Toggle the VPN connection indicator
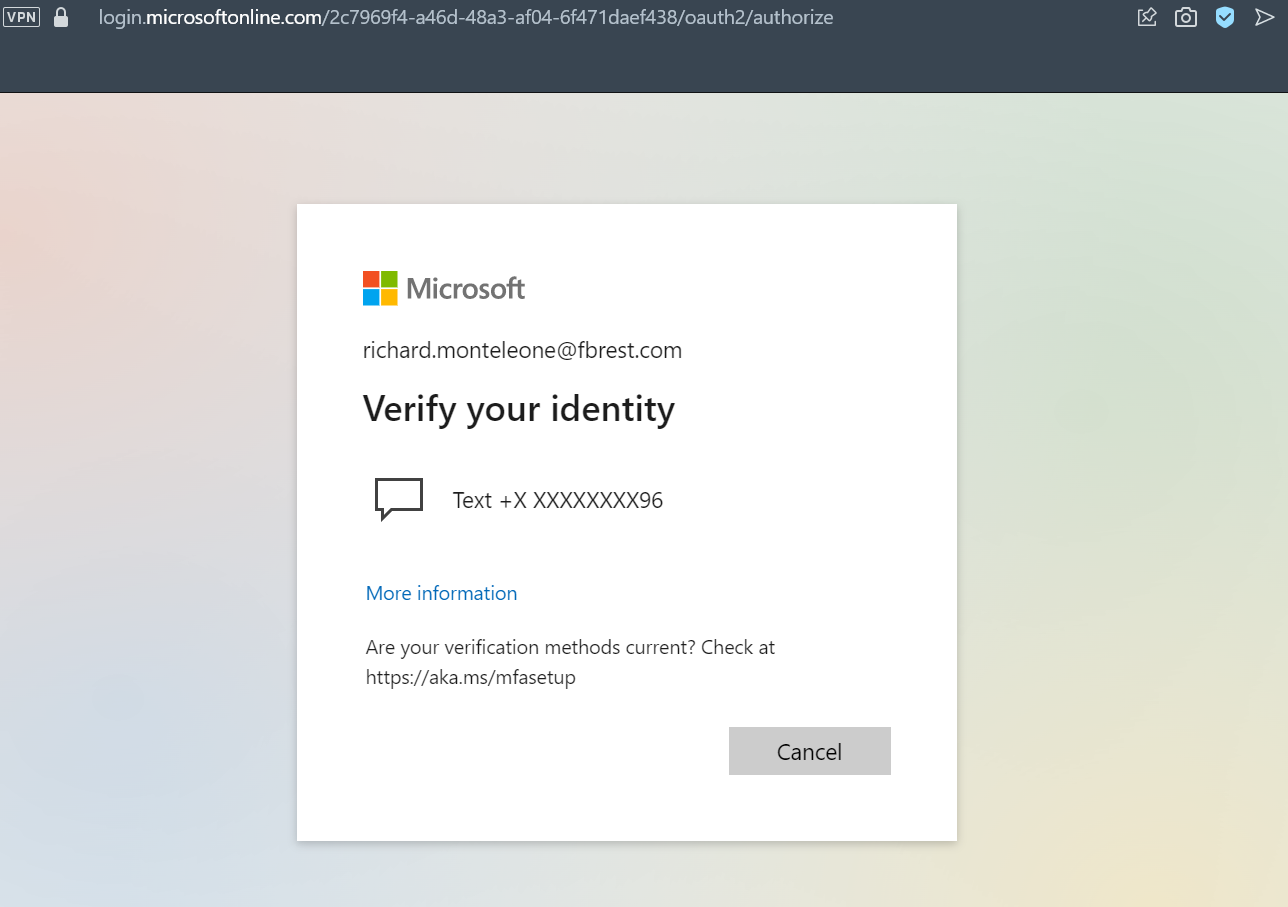The height and width of the screenshot is (907, 1288). (21, 16)
